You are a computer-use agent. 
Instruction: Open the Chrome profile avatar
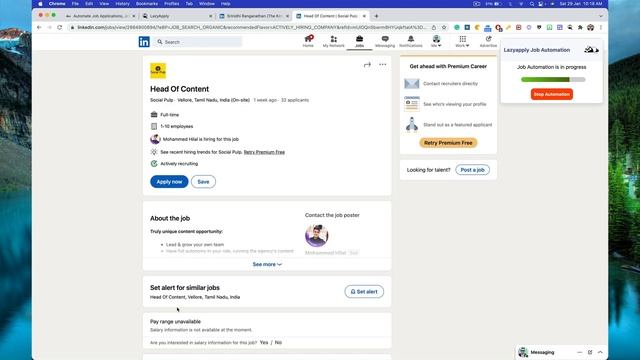click(x=590, y=27)
